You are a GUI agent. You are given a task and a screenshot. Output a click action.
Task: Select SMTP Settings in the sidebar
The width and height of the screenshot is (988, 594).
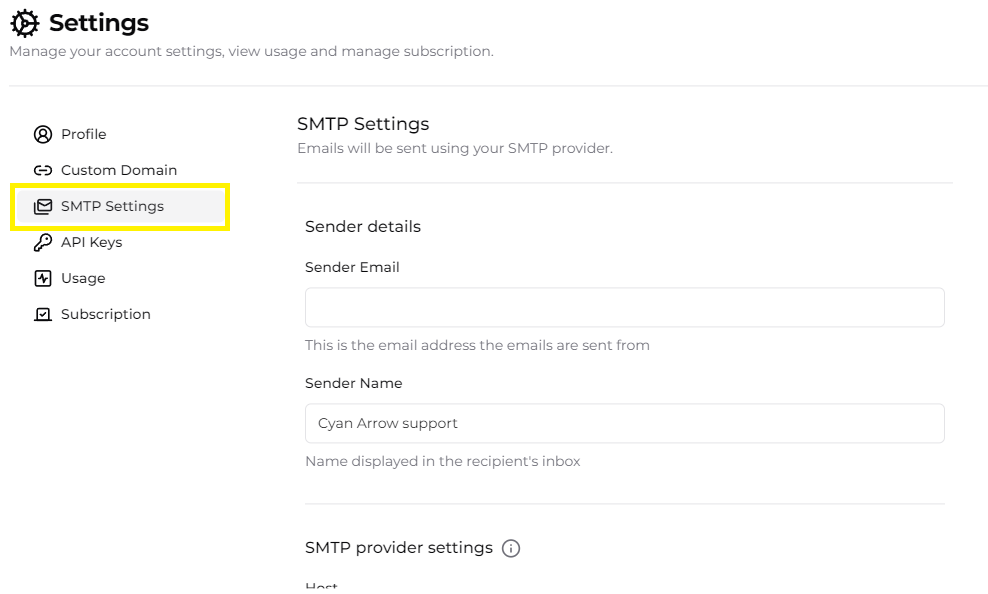tap(113, 206)
